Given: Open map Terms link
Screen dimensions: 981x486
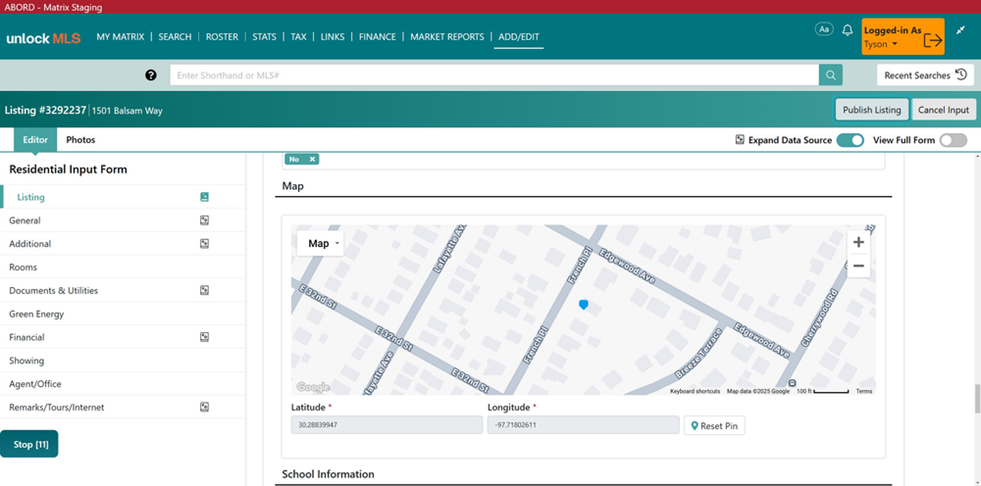Looking at the screenshot, I should pos(864,392).
